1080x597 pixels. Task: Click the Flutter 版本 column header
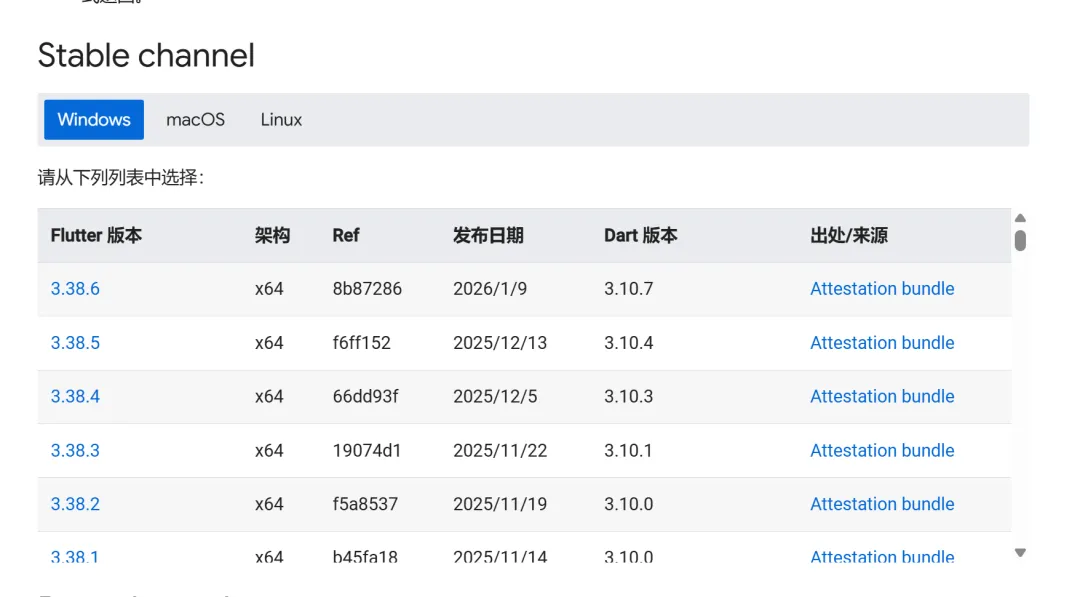pyautogui.click(x=96, y=236)
